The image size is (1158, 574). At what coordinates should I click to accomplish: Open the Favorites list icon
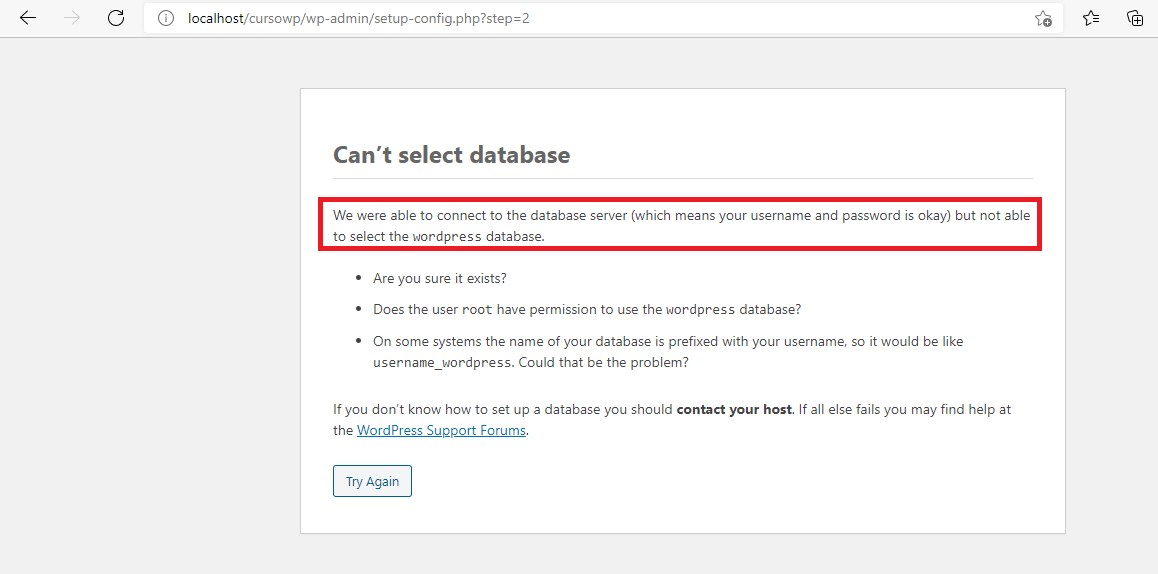[x=1091, y=18]
